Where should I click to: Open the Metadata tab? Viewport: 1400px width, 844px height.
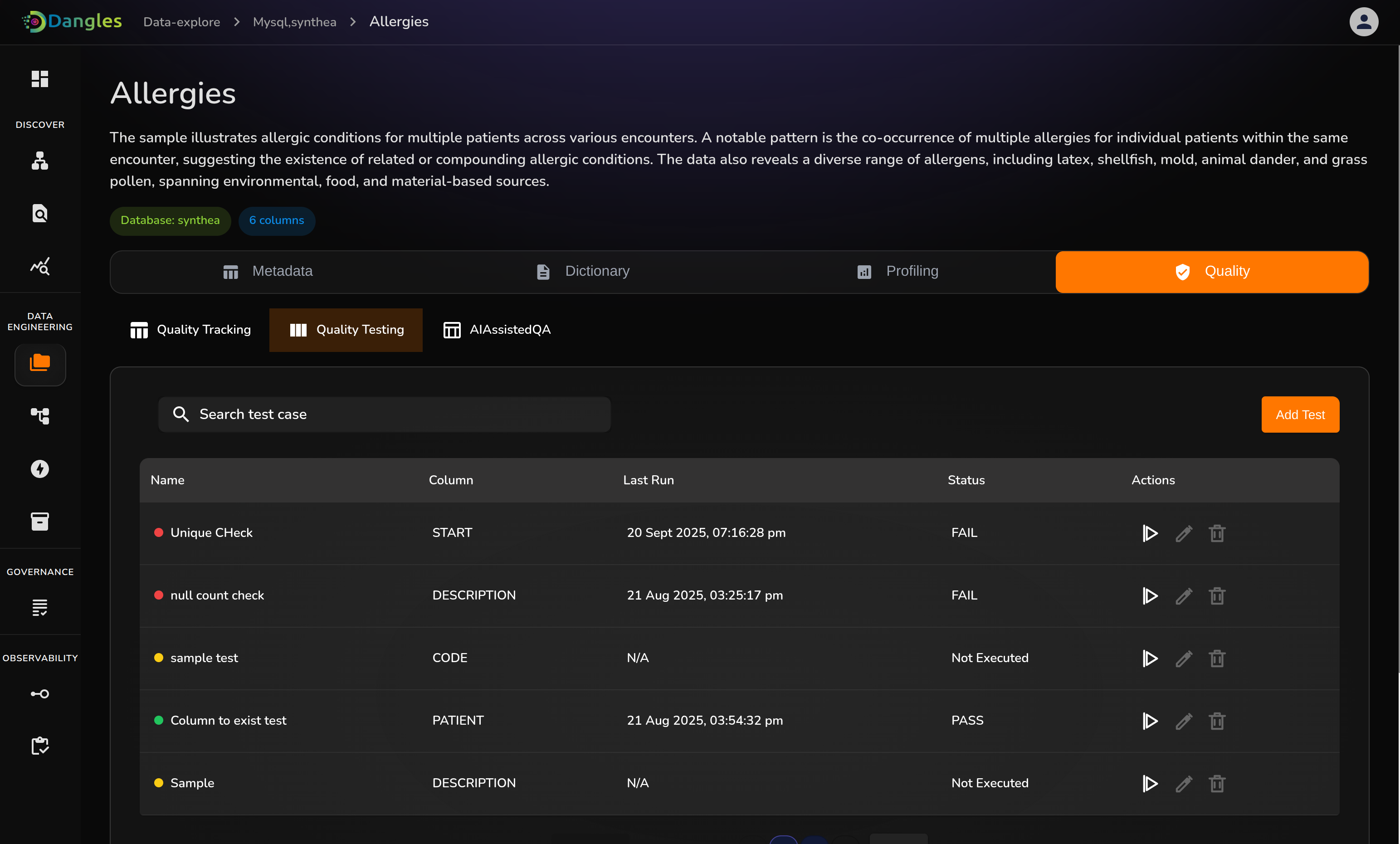[268, 271]
